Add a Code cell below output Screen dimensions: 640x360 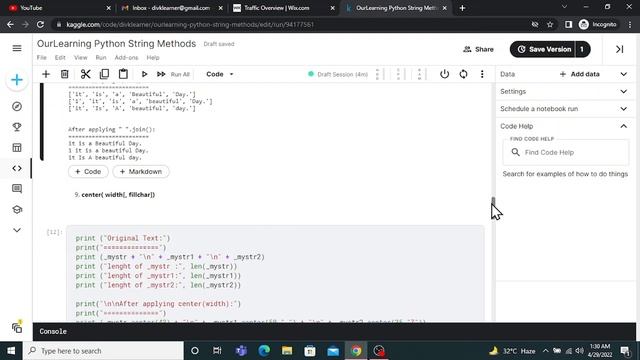[x=88, y=172]
